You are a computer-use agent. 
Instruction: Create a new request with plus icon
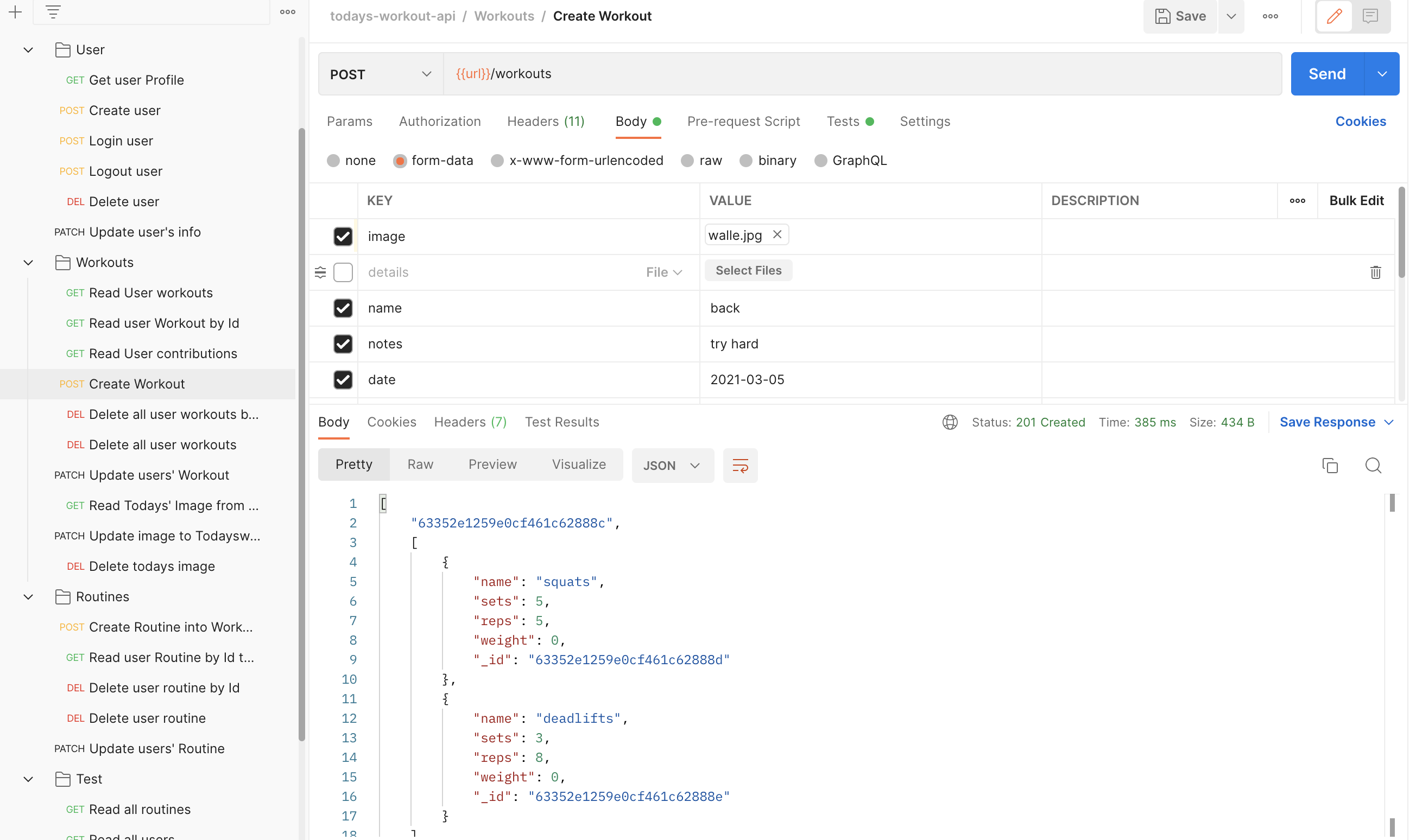[x=15, y=11]
